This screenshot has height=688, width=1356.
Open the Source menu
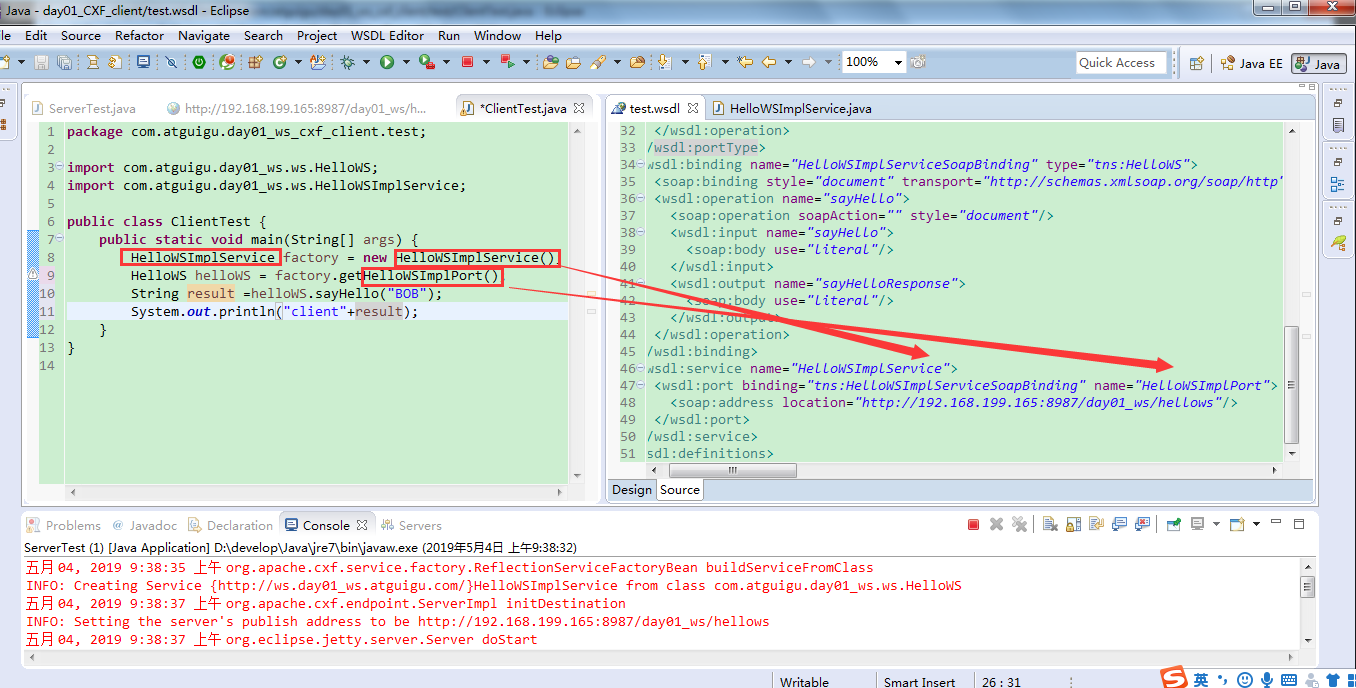[x=81, y=35]
